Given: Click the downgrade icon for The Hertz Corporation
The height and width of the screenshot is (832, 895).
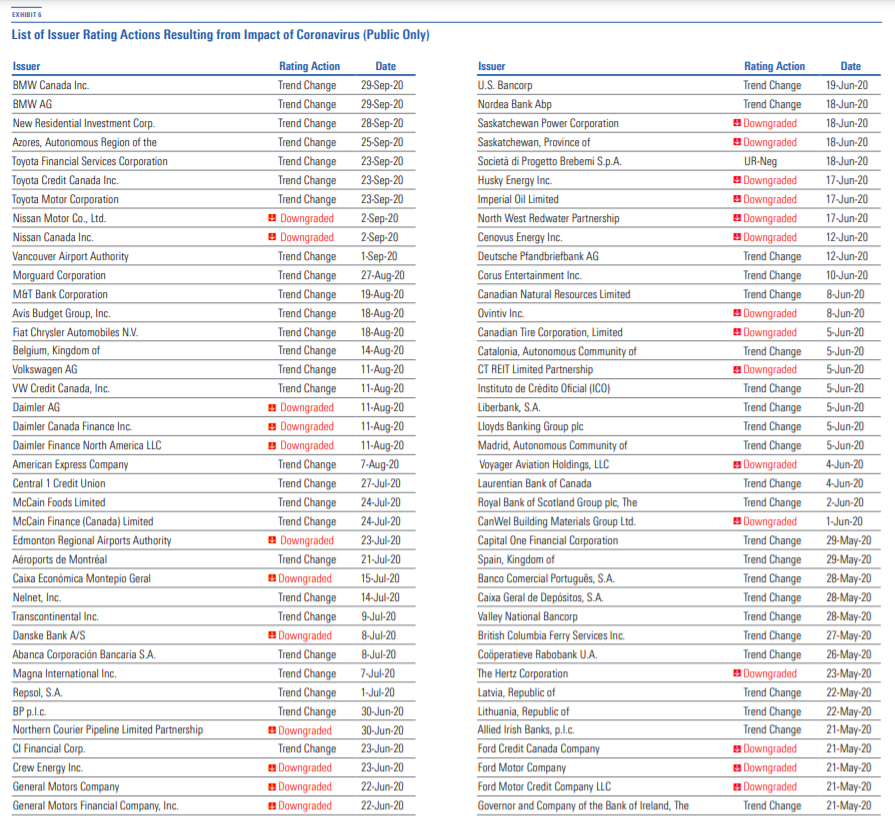Looking at the screenshot, I should click(737, 673).
